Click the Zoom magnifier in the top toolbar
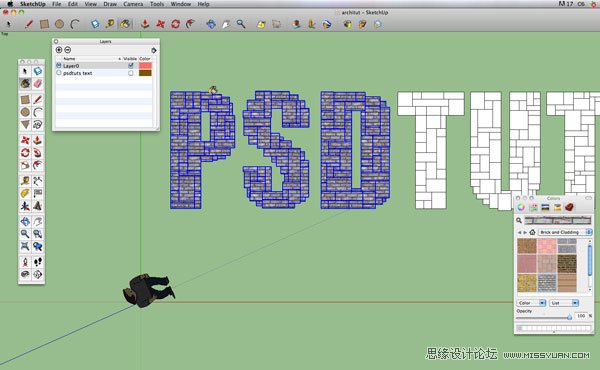The image size is (600, 370). pos(241,24)
